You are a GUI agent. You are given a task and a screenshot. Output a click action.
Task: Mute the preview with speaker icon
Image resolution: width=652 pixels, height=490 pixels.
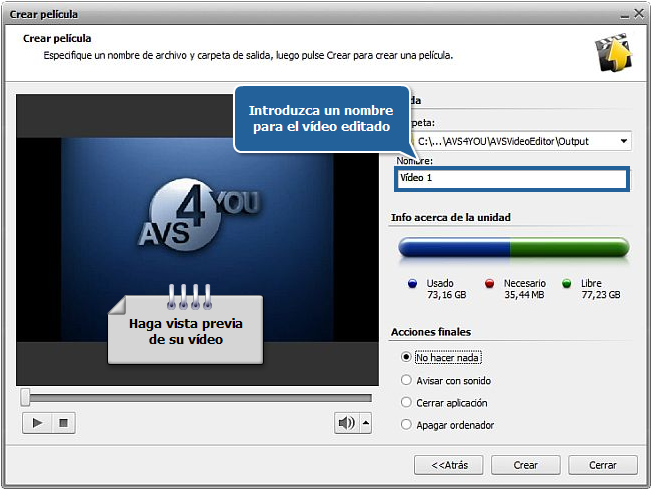coord(346,423)
